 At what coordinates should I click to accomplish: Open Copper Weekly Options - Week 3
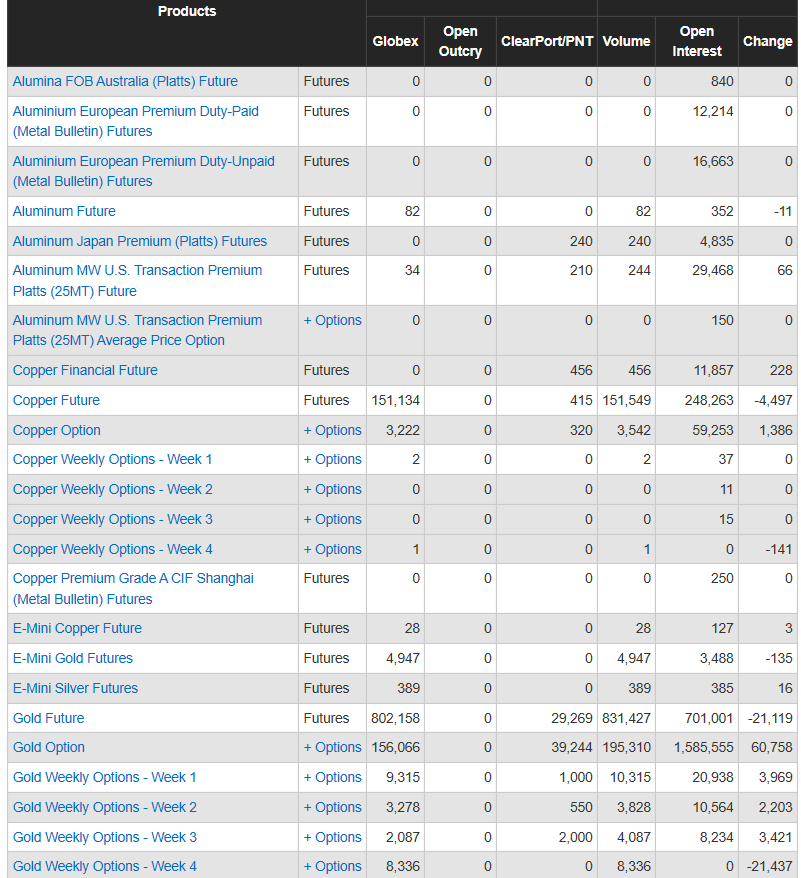pos(113,519)
